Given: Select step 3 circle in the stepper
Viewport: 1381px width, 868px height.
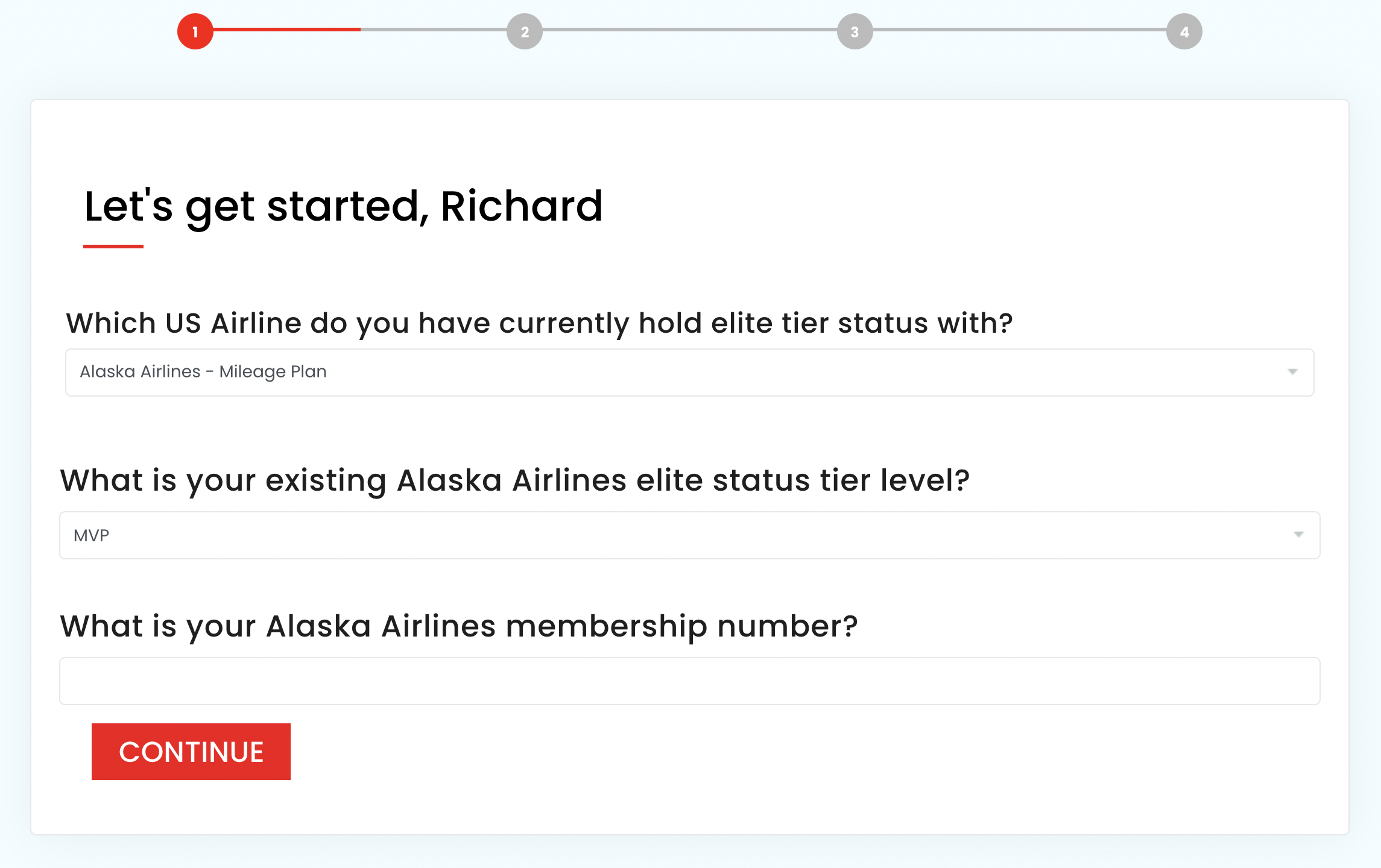Looking at the screenshot, I should pos(855,31).
